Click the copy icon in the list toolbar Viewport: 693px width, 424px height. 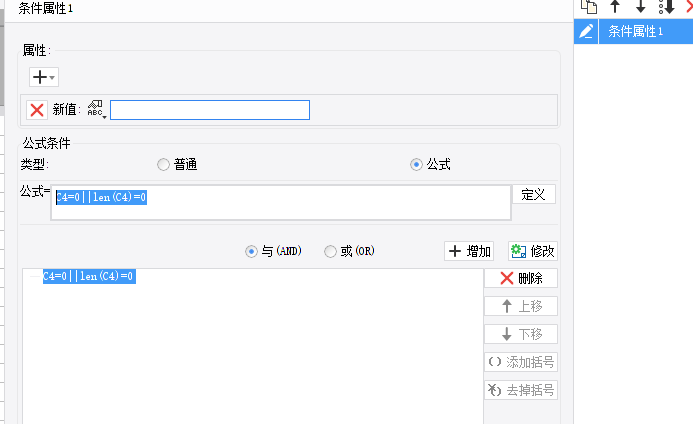tap(589, 7)
